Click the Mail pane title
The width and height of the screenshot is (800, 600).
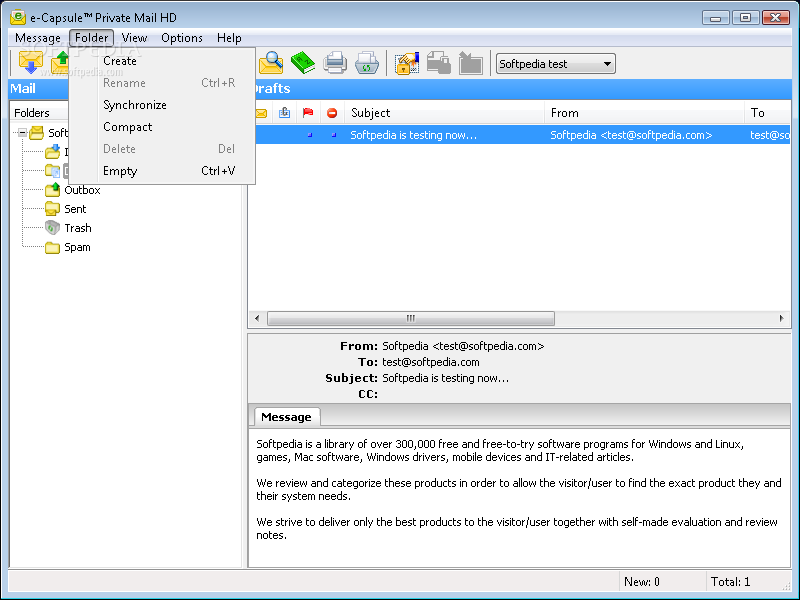(x=22, y=88)
